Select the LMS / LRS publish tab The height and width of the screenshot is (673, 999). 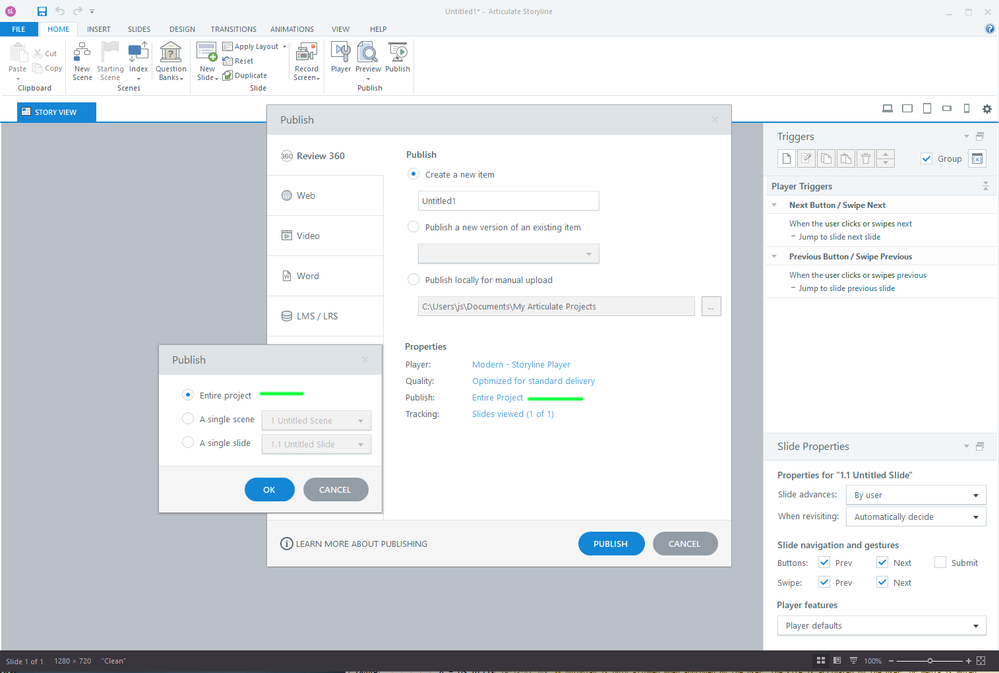click(317, 316)
